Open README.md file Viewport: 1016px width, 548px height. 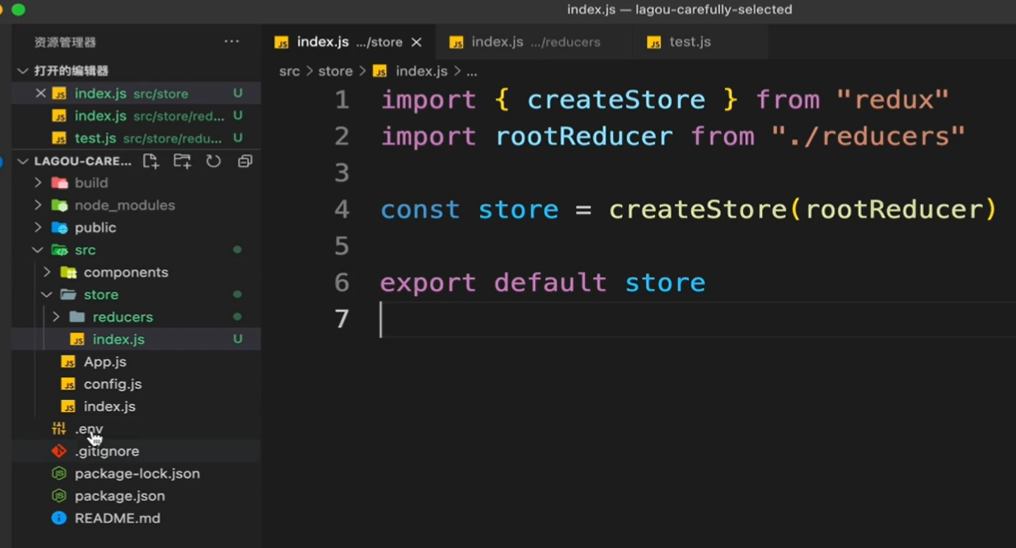click(137, 518)
